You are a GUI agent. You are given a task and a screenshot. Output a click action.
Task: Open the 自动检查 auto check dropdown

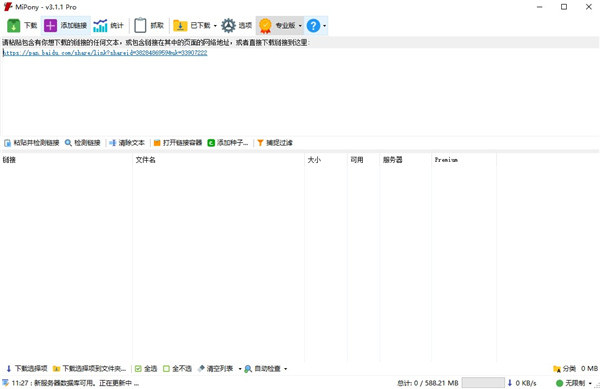tap(285, 369)
